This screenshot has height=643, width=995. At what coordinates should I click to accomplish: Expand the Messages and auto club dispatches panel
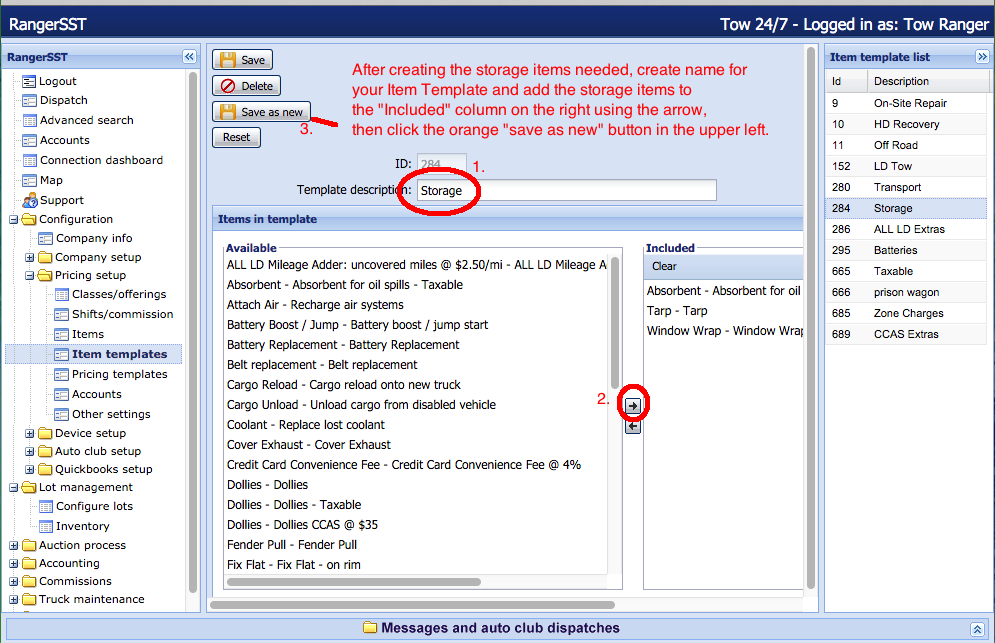(x=977, y=629)
